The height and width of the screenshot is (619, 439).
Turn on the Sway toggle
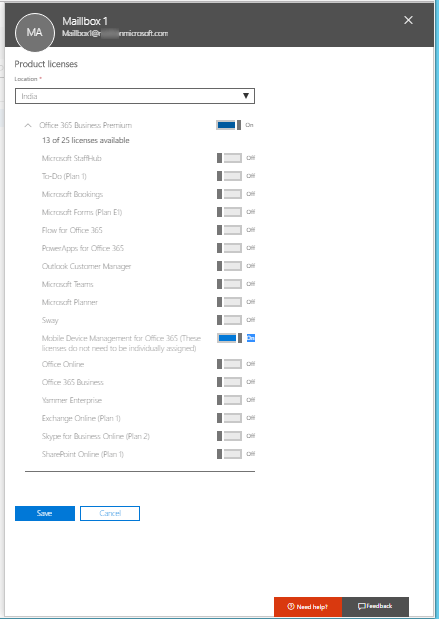click(x=229, y=320)
